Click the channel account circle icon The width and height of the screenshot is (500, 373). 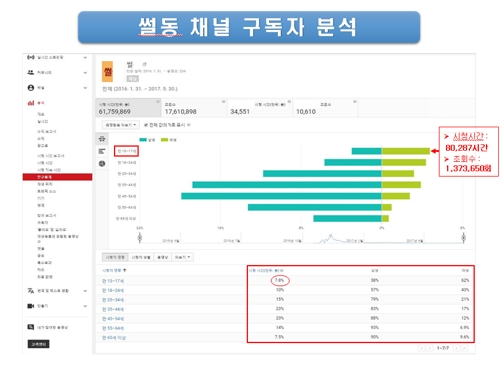coord(31,88)
